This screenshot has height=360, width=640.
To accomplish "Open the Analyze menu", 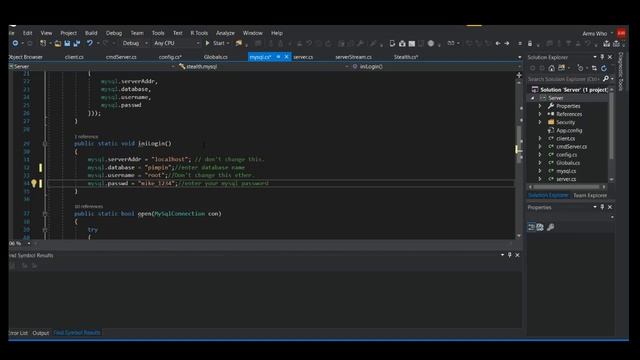I will point(225,33).
